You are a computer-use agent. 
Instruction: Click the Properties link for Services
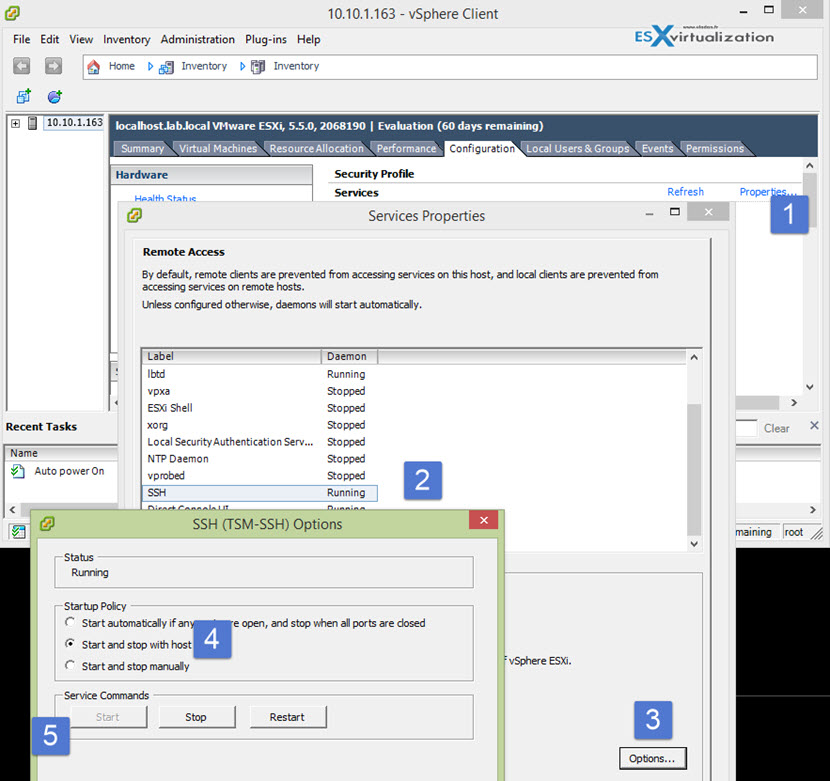[x=766, y=192]
